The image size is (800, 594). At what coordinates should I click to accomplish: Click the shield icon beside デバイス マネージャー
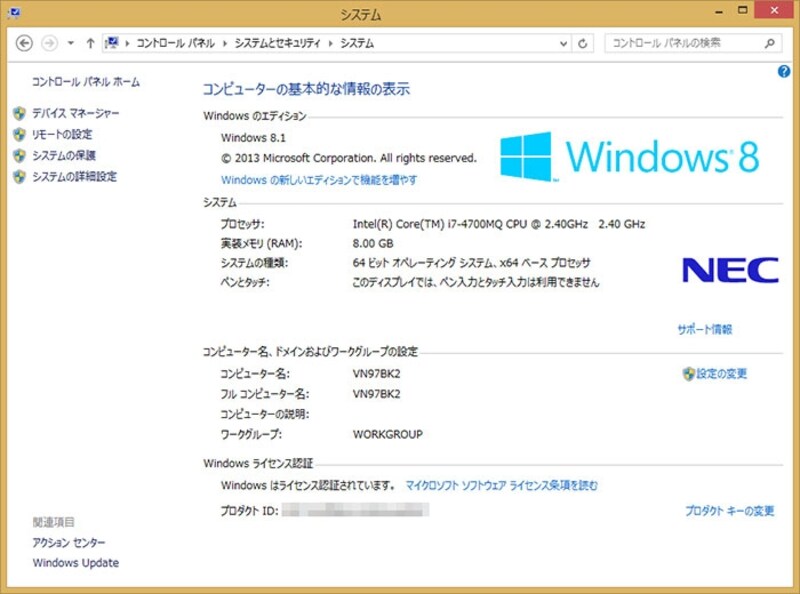click(19, 113)
